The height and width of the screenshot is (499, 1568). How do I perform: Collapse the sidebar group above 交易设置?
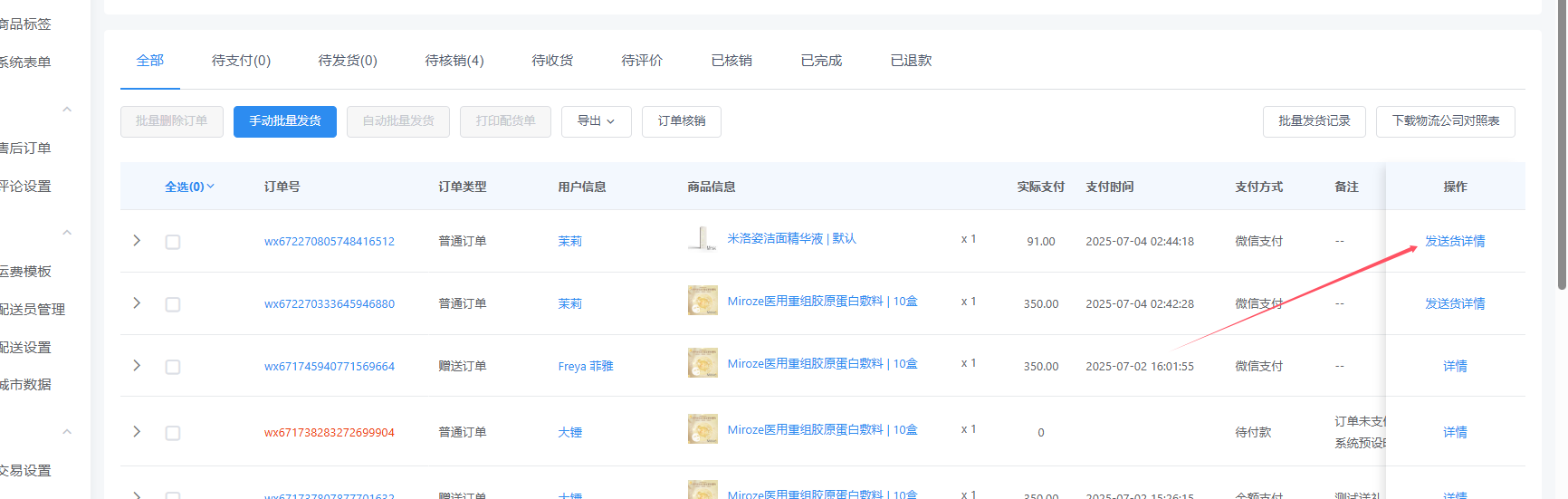click(67, 432)
